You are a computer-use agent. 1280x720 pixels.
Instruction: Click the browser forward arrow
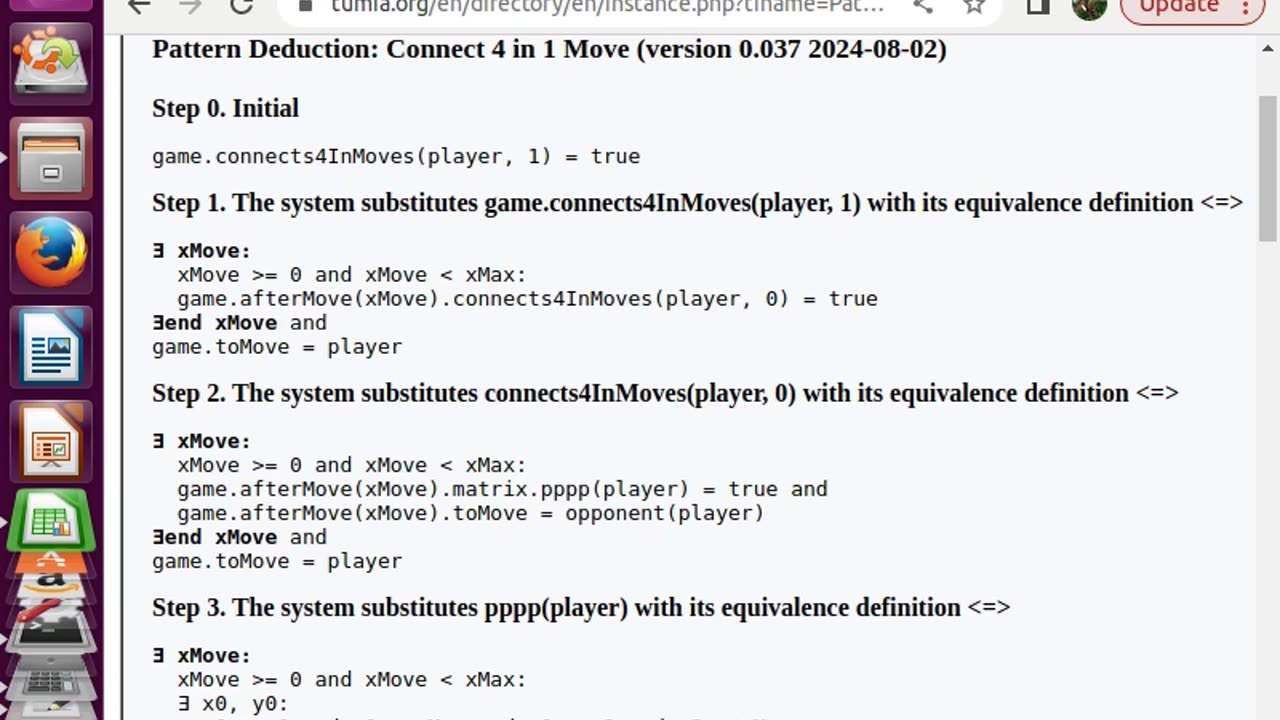(190, 6)
